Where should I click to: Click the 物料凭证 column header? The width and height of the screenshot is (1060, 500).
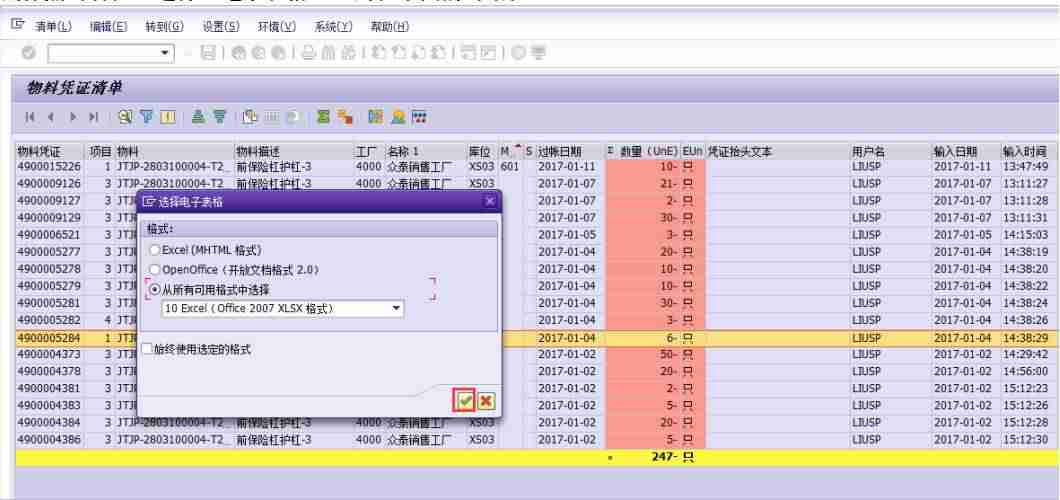[x=51, y=151]
